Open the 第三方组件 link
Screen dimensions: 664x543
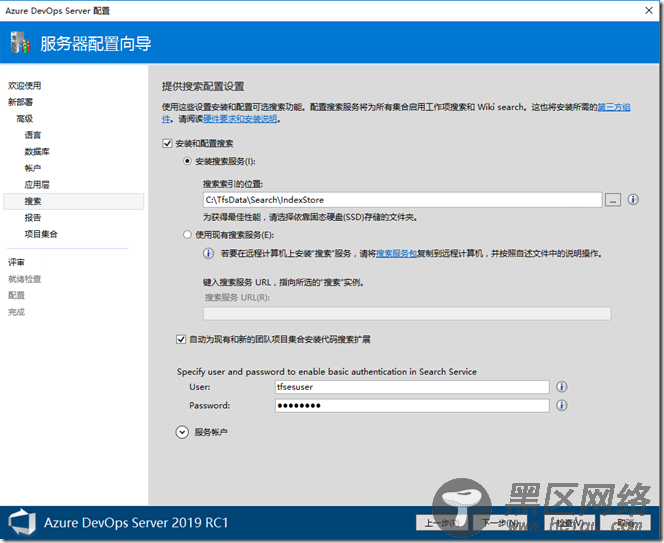coord(614,107)
